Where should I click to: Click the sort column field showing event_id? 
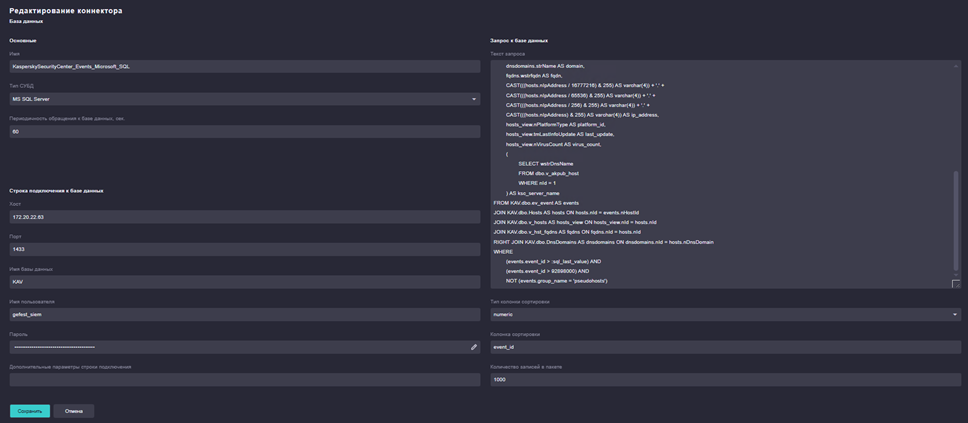[725, 347]
